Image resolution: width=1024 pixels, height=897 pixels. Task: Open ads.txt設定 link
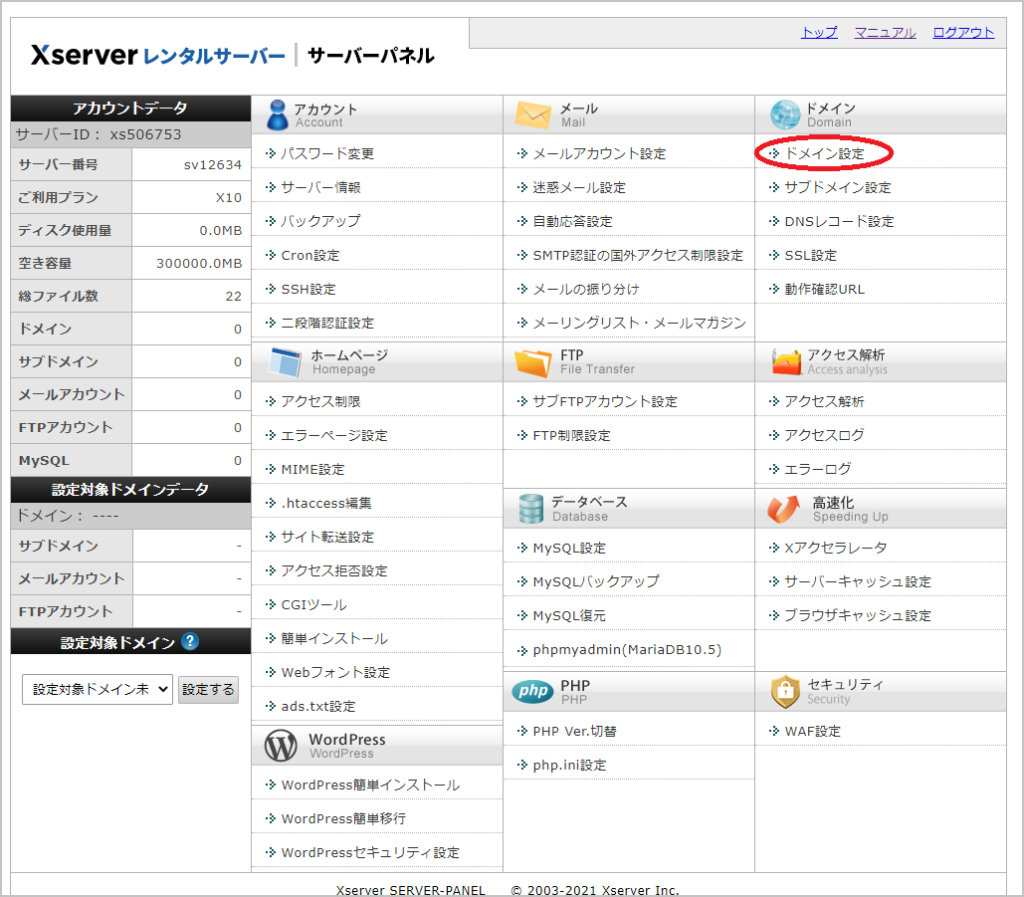coord(319,706)
